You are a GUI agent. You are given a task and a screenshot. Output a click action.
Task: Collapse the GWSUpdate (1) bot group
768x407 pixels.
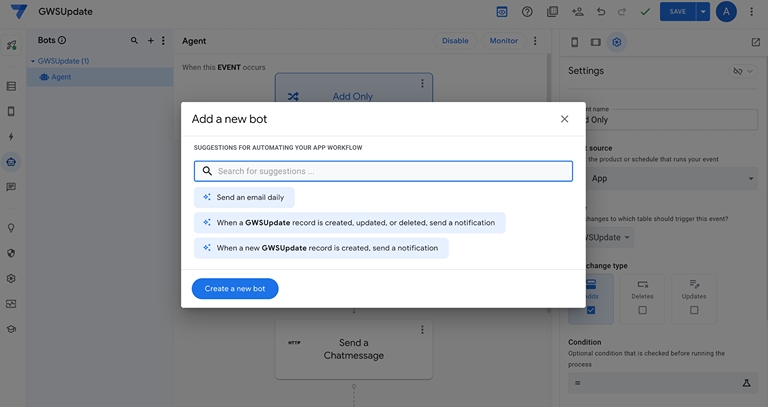point(32,61)
